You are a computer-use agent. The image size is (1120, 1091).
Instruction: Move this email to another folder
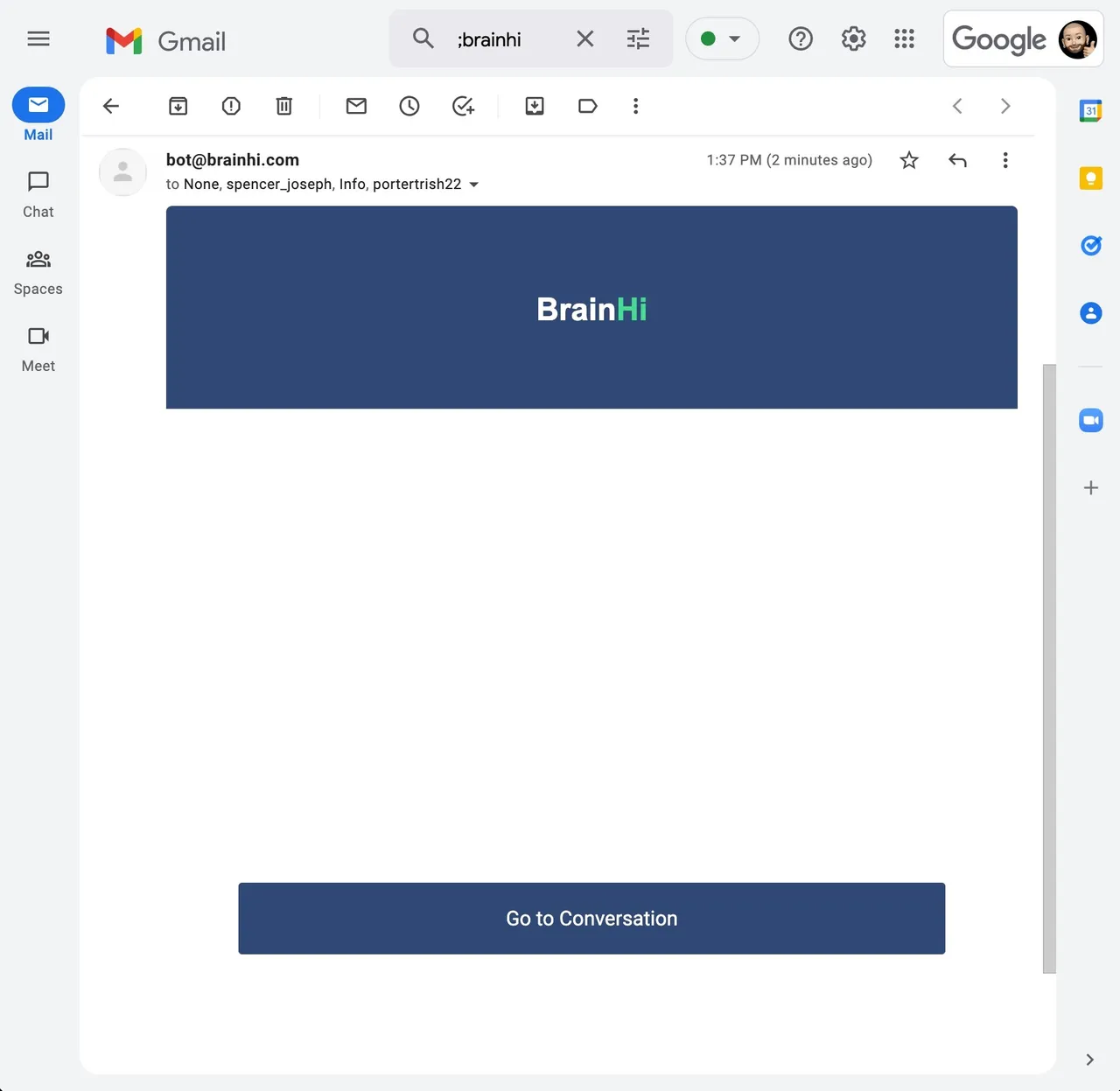535,106
